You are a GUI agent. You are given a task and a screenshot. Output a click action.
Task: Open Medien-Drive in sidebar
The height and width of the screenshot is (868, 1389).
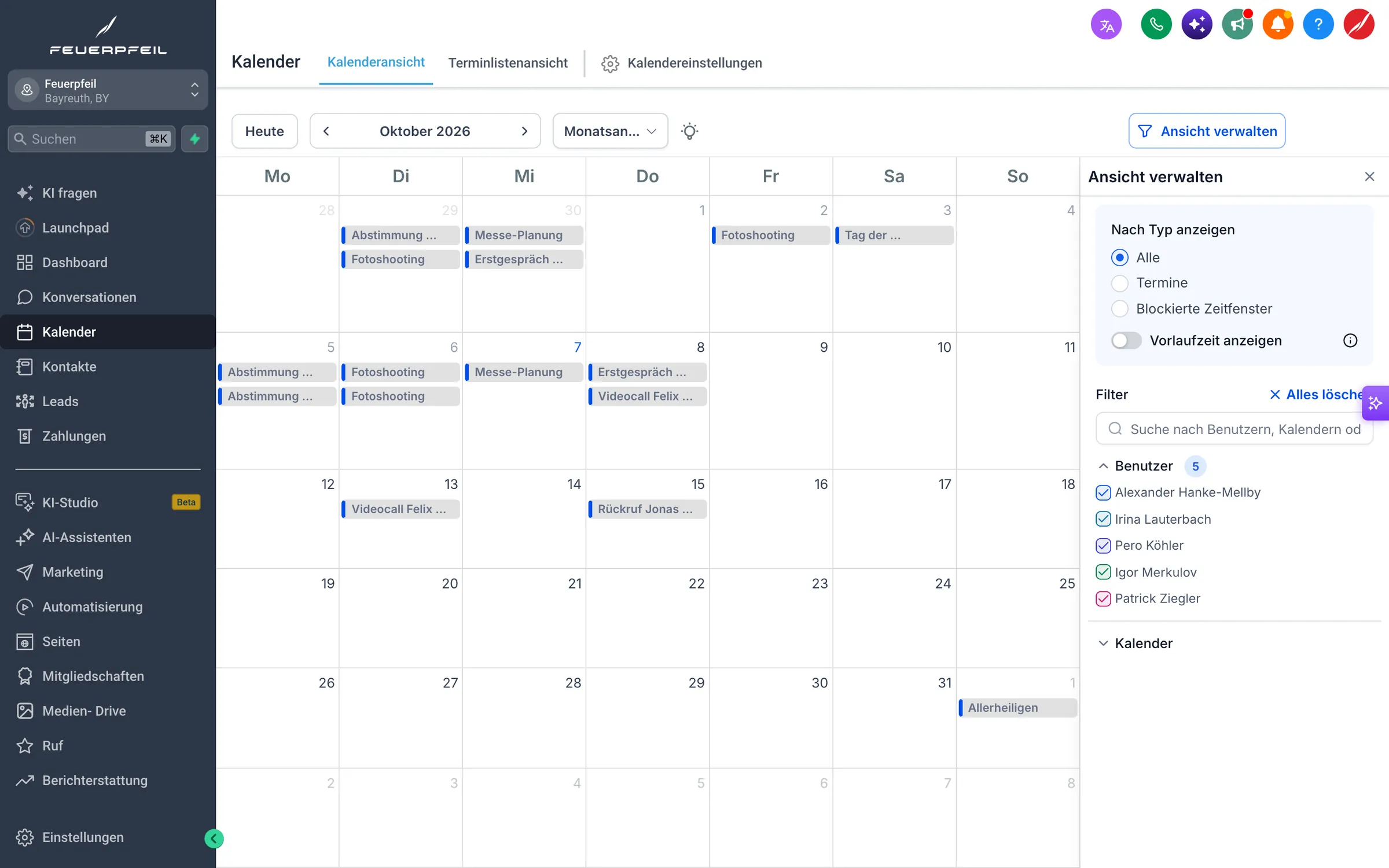(108, 711)
